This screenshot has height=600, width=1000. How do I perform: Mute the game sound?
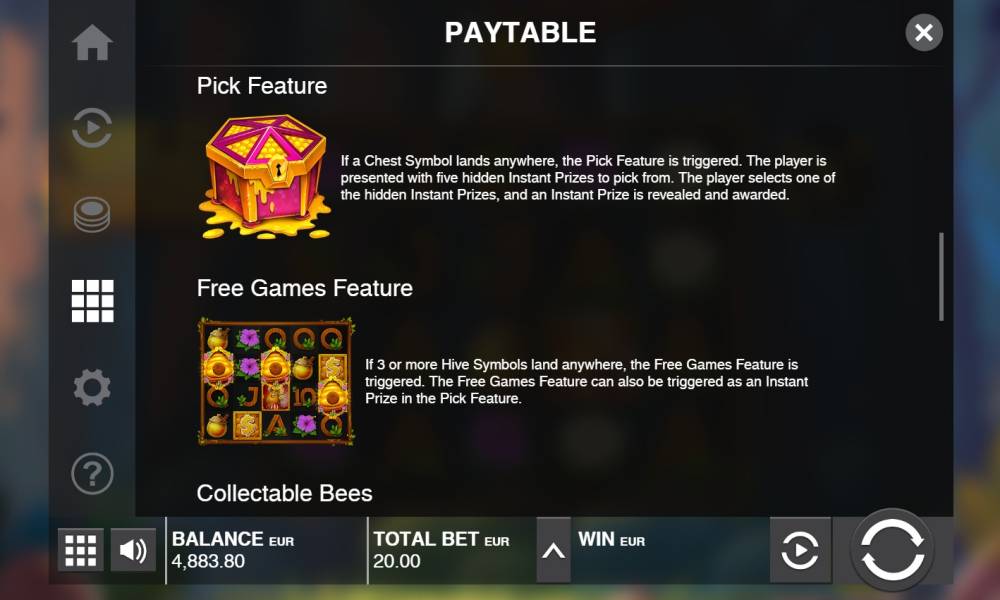pyautogui.click(x=133, y=550)
